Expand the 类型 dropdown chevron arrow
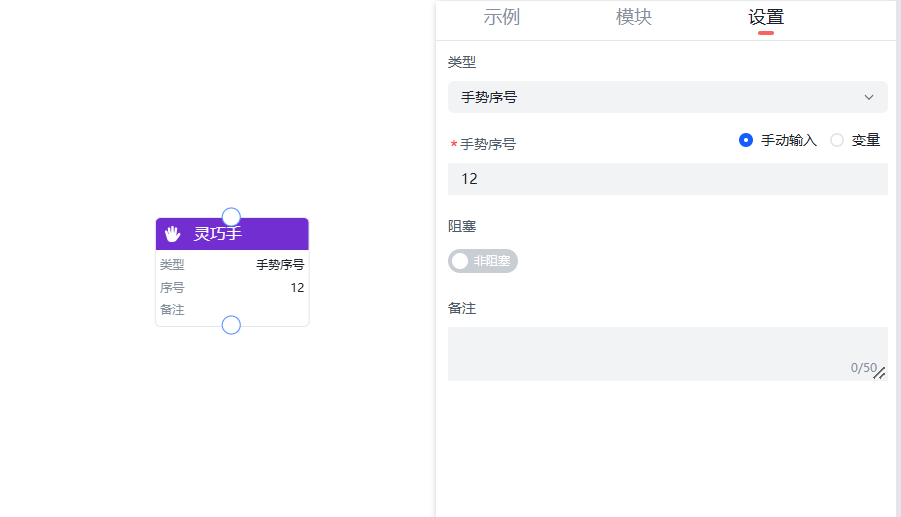Viewport: 901px width, 517px height. 868,97
